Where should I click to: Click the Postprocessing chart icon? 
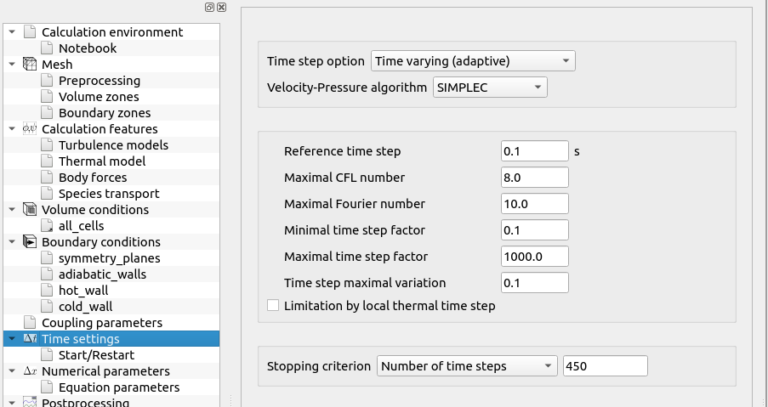[x=29, y=402]
